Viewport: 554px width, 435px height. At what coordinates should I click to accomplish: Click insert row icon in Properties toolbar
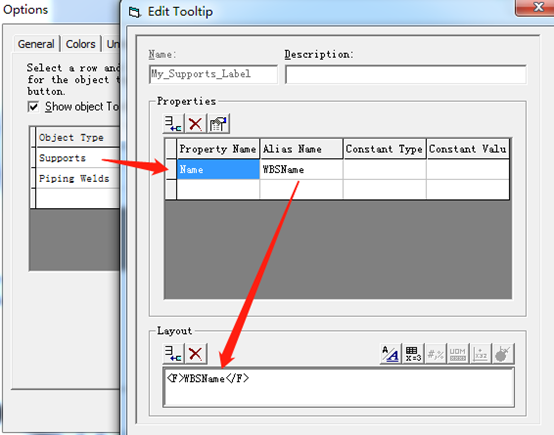coord(173,124)
